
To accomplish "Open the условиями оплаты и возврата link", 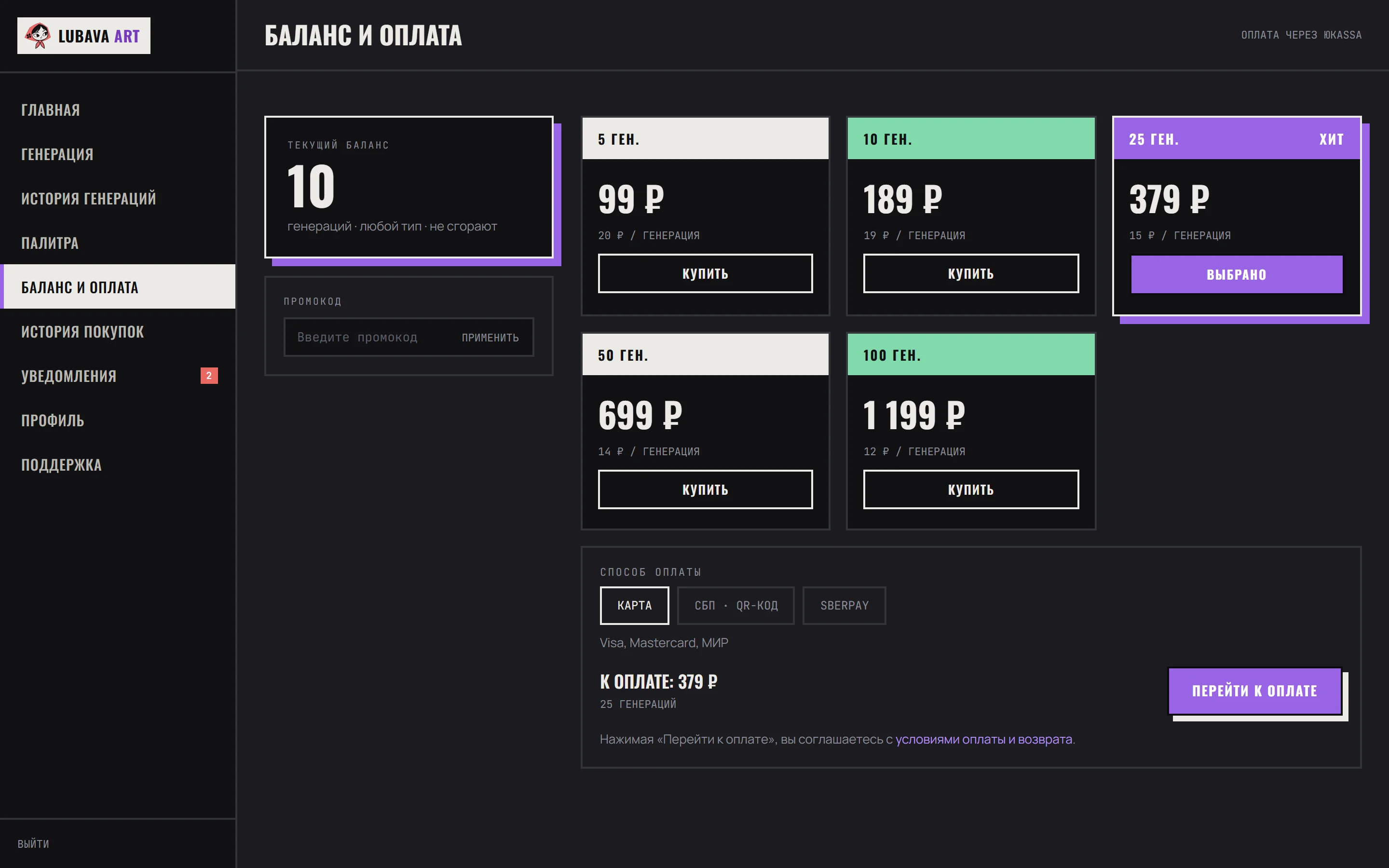I will 983,739.
